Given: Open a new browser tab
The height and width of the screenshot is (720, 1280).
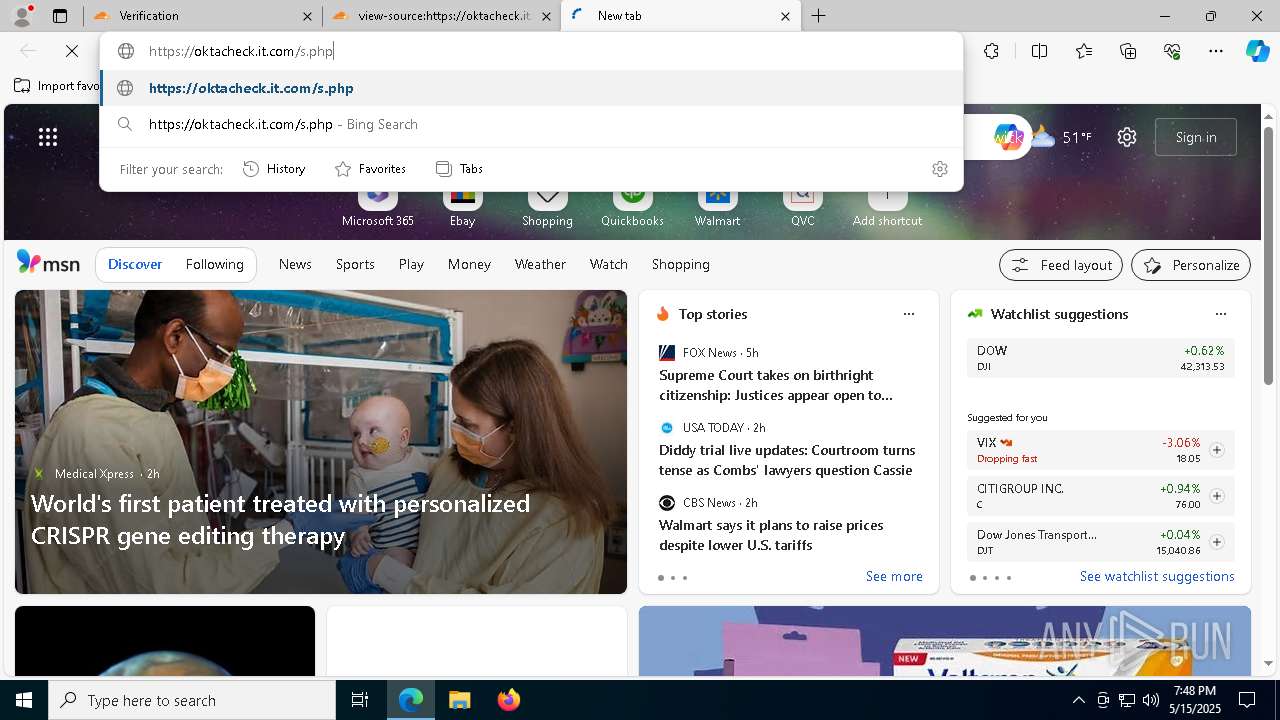Looking at the screenshot, I should 819,16.
